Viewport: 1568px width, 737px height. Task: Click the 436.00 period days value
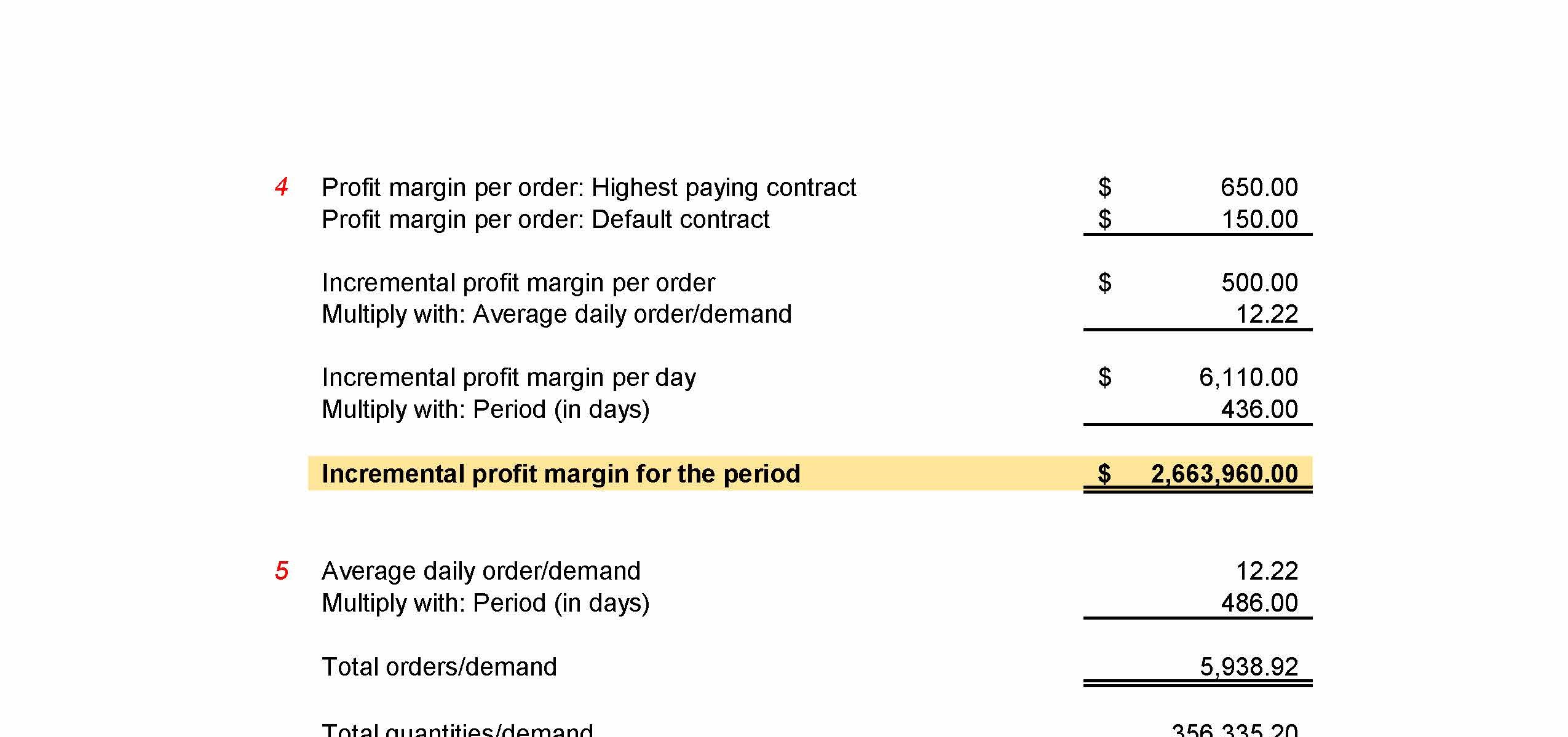coord(1259,409)
